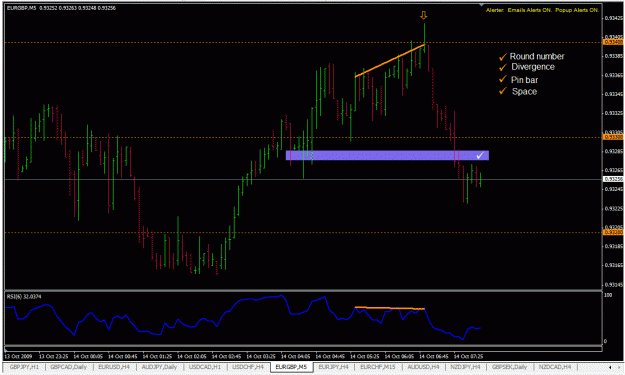Click the RSI(6) 32.0374 indicator label
The height and width of the screenshot is (375, 625).
(24, 296)
